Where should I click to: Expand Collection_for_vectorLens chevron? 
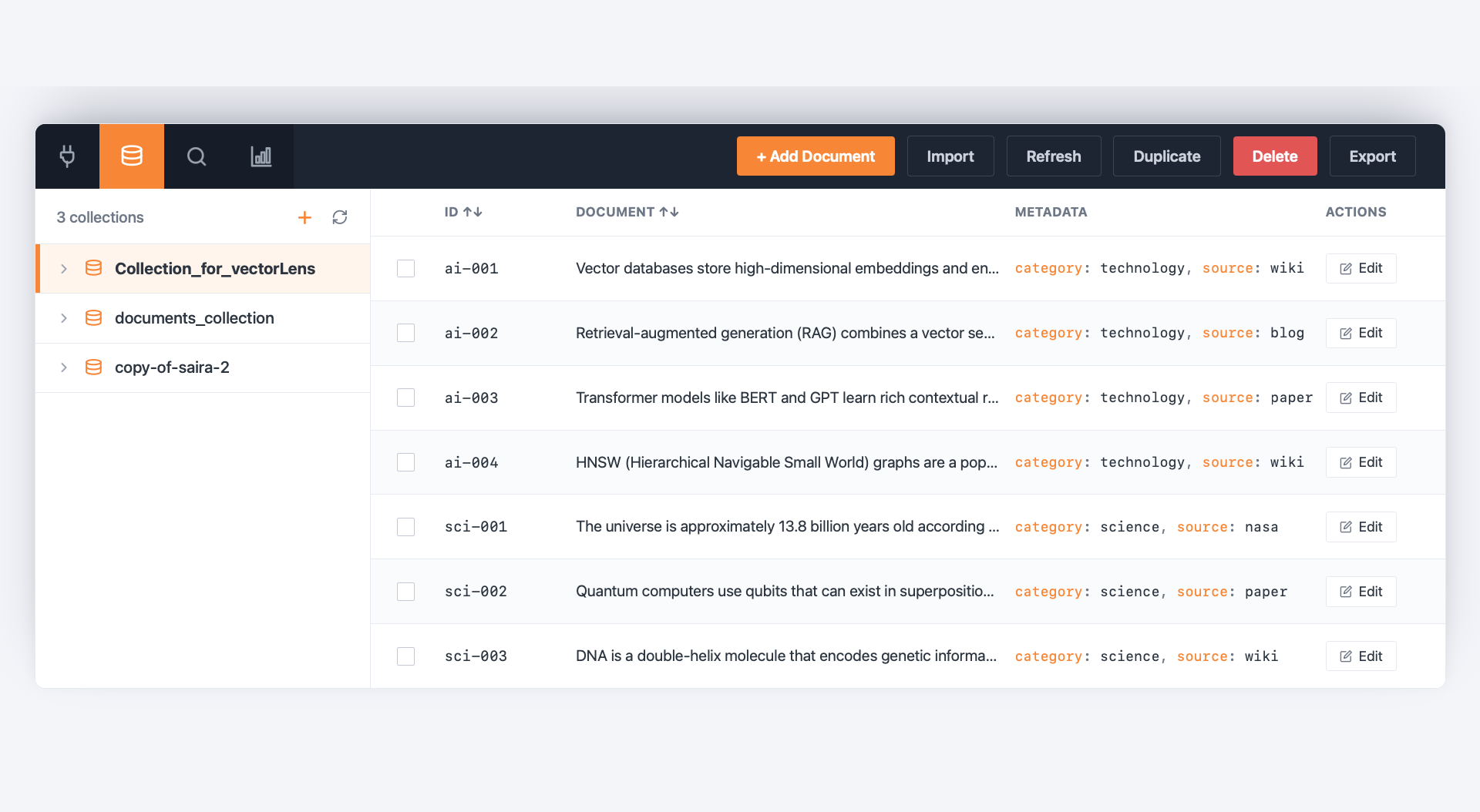pos(64,269)
